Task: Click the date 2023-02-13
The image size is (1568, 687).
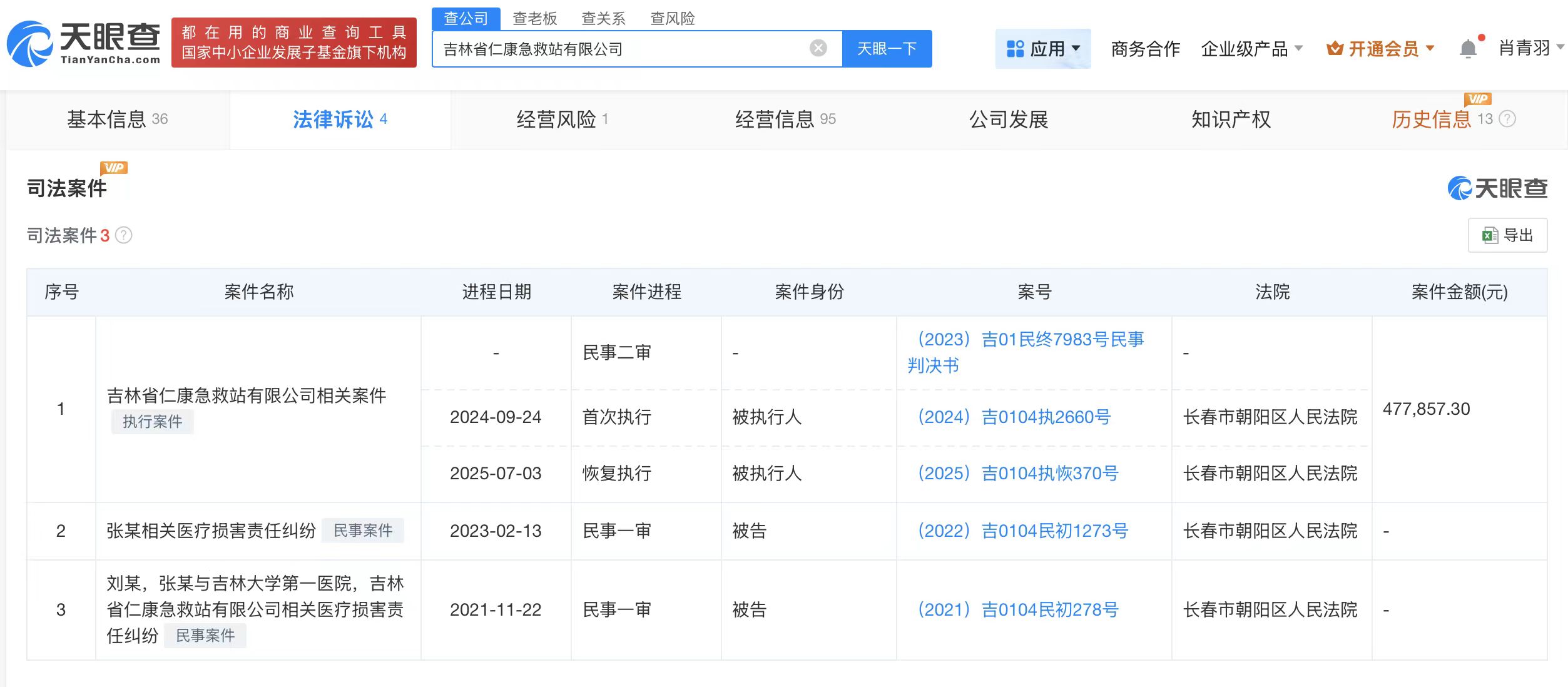Action: (x=496, y=531)
